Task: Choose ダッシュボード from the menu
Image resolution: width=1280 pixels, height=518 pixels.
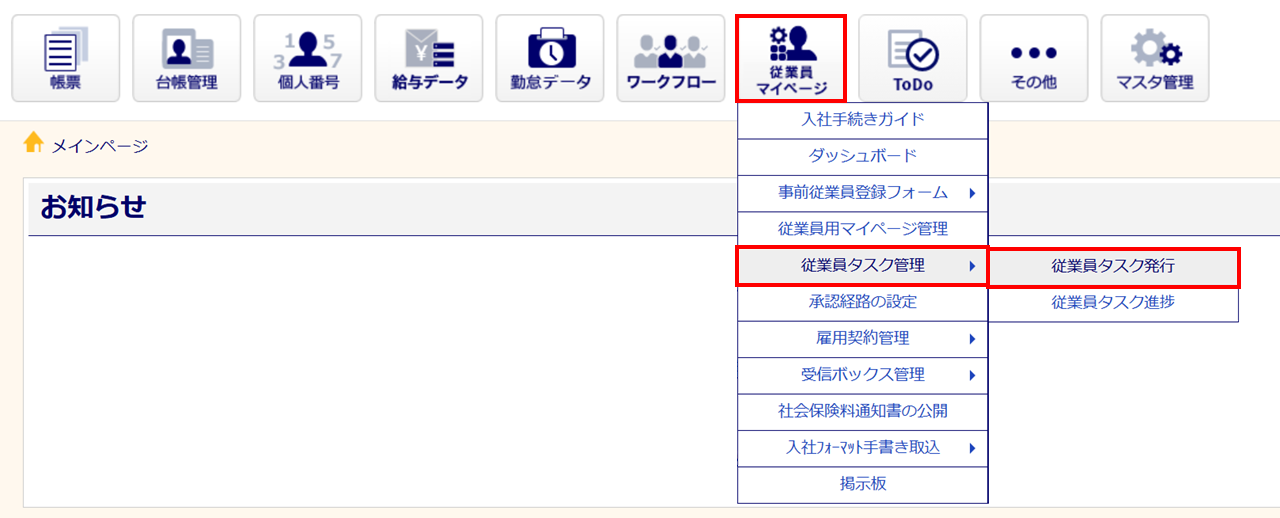Action: click(x=863, y=156)
